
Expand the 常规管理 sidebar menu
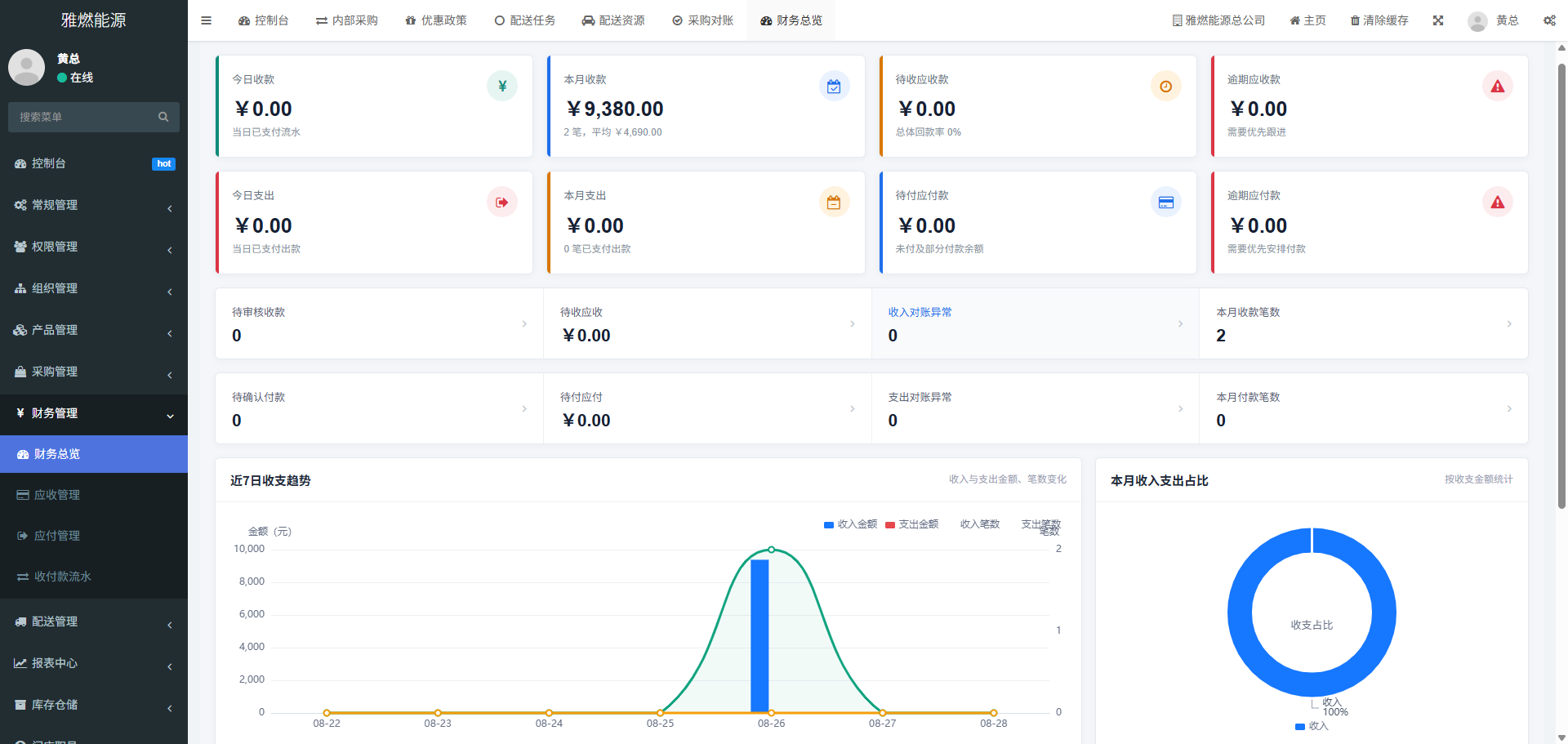(x=94, y=205)
